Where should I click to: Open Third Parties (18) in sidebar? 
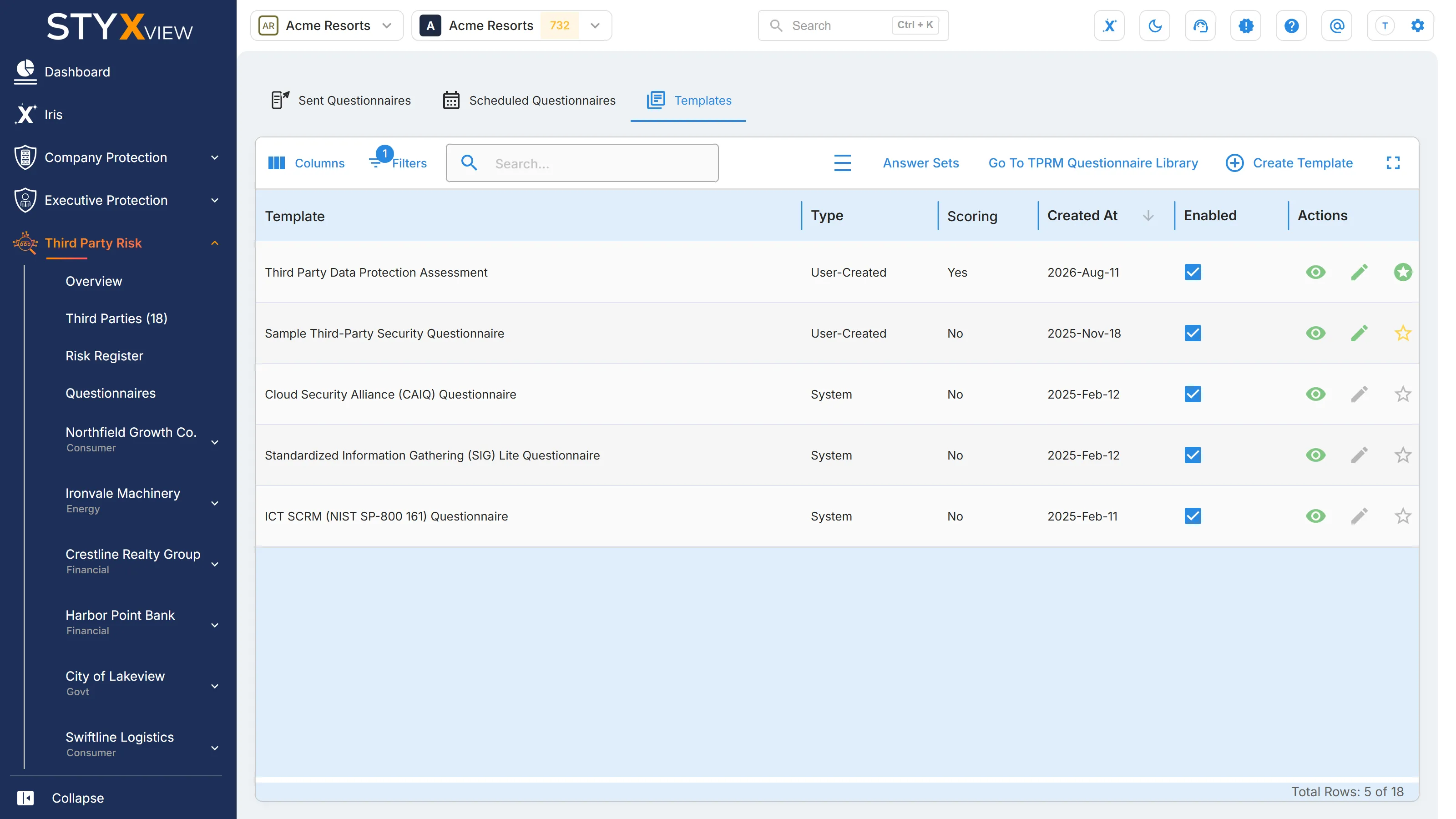116,319
